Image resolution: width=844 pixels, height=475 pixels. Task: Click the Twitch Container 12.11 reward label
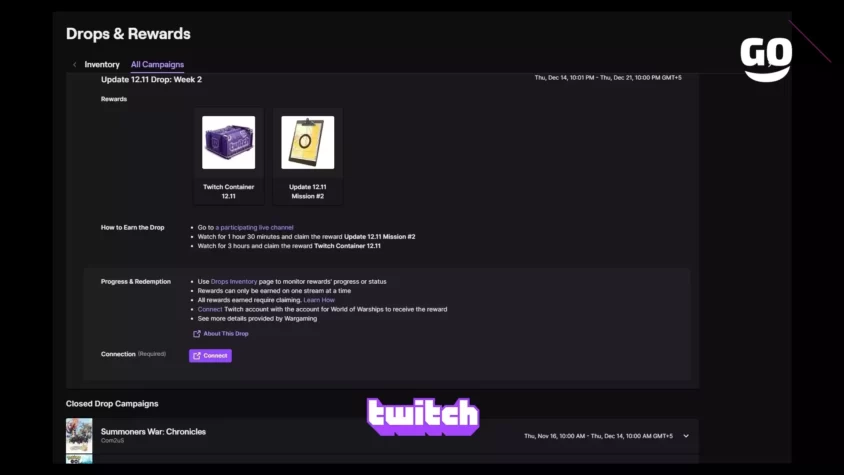(228, 191)
